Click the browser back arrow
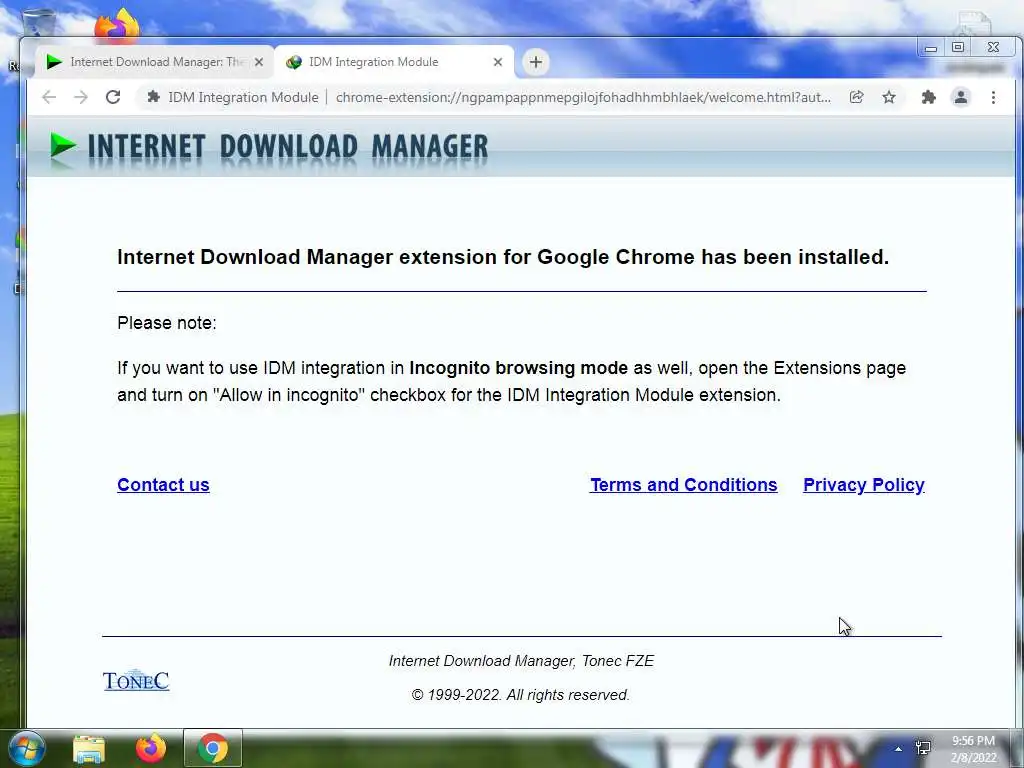This screenshot has width=1024, height=768. point(49,97)
